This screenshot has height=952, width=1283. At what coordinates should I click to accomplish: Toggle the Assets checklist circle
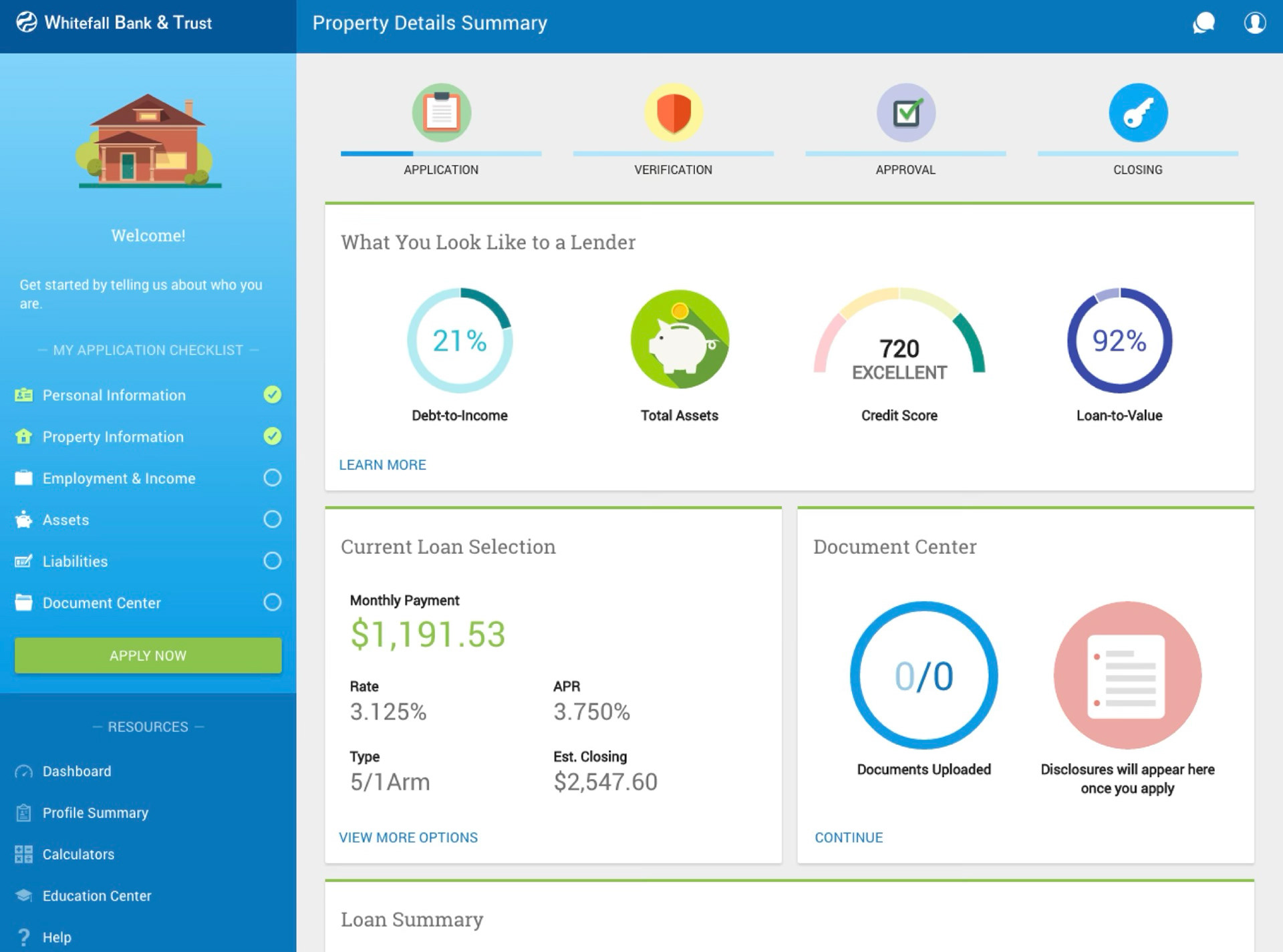point(272,519)
